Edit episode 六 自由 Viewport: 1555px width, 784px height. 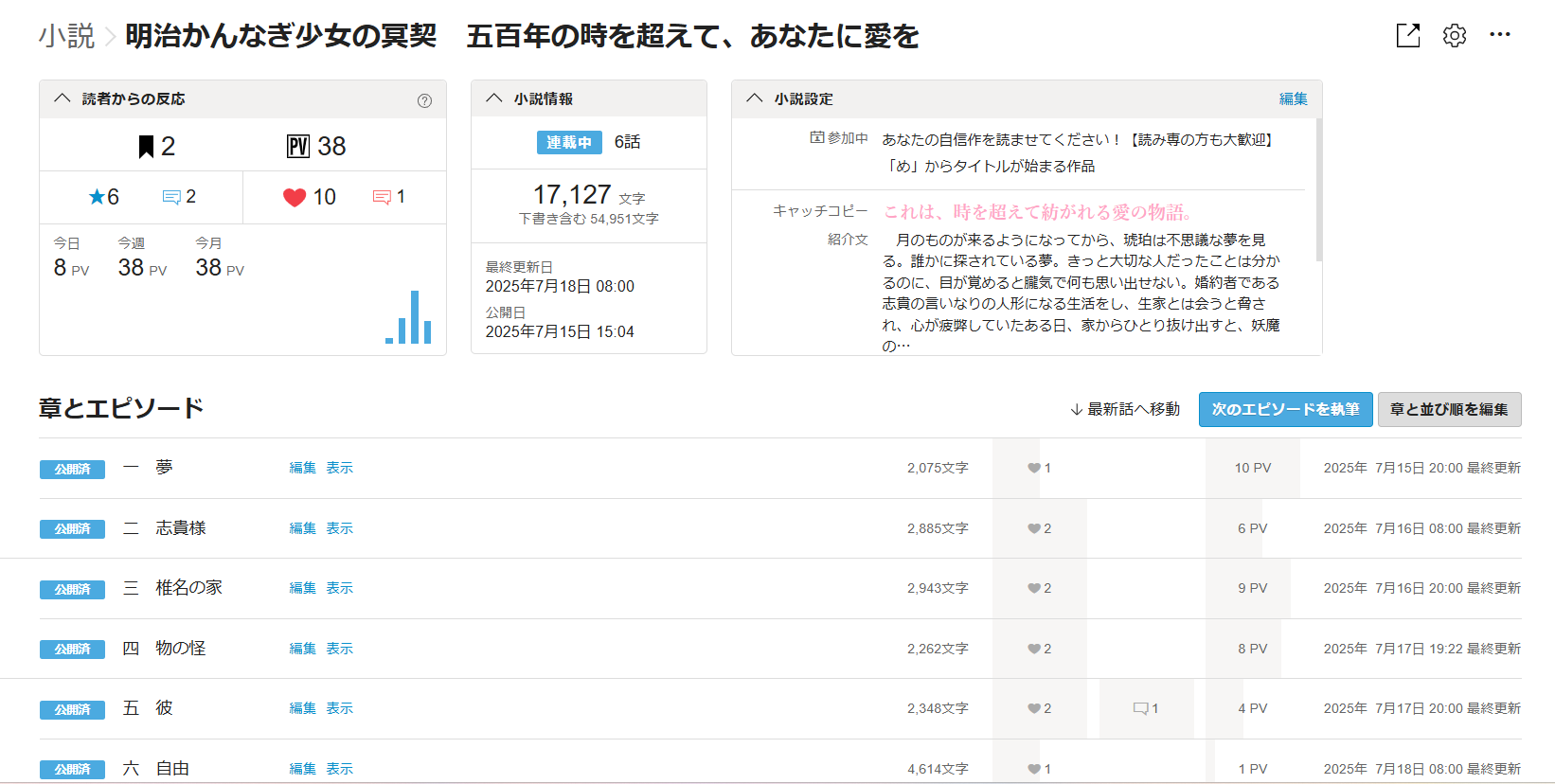coord(303,769)
